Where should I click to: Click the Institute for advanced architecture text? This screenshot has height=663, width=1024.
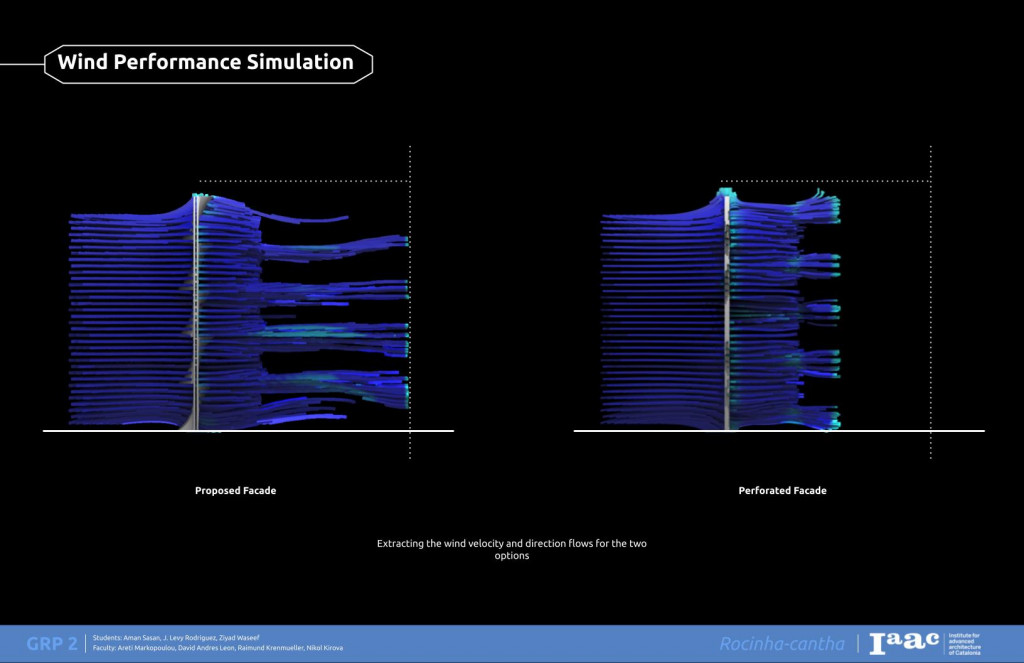click(x=963, y=643)
